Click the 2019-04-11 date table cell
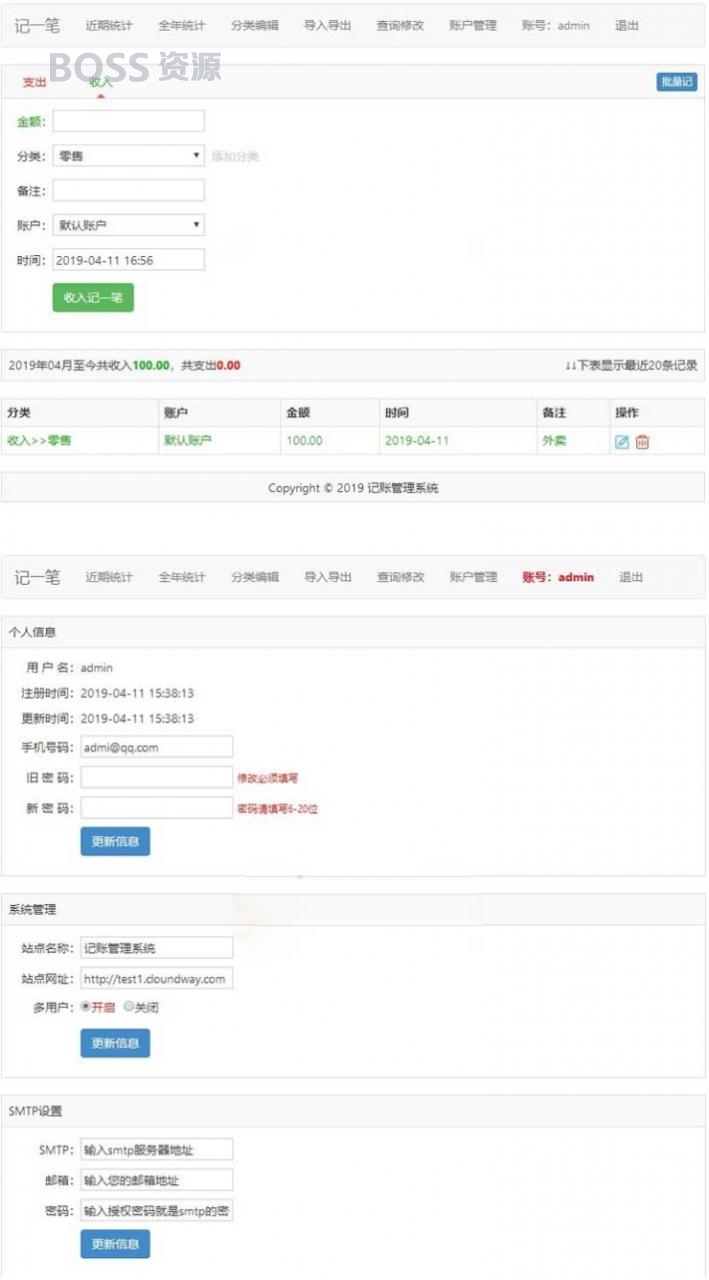The image size is (709, 1280). (456, 440)
